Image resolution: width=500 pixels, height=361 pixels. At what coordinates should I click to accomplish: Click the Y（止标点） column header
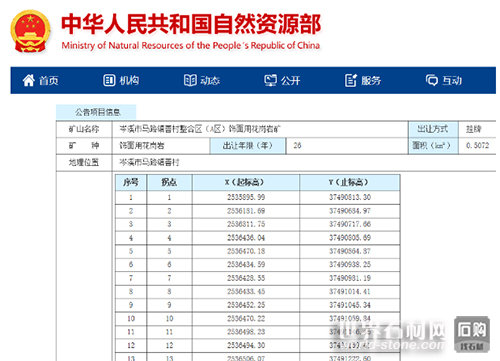pyautogui.click(x=350, y=182)
